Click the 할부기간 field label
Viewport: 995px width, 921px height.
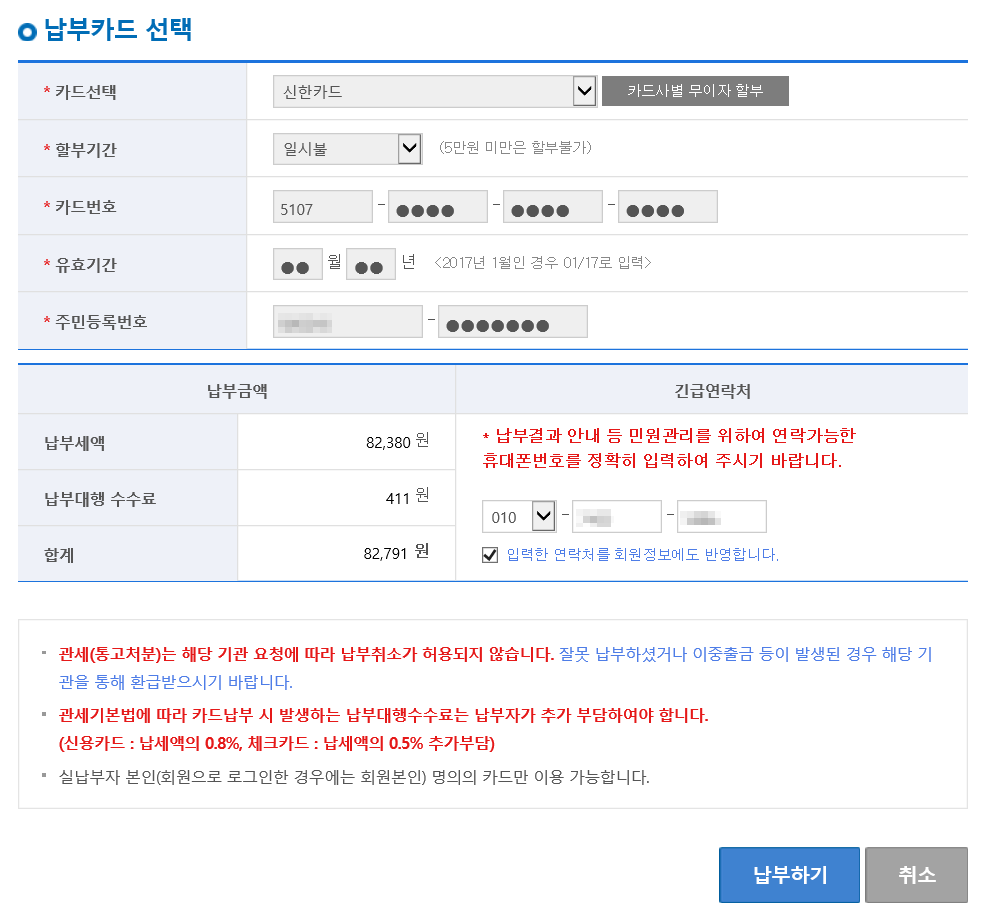[x=86, y=149]
